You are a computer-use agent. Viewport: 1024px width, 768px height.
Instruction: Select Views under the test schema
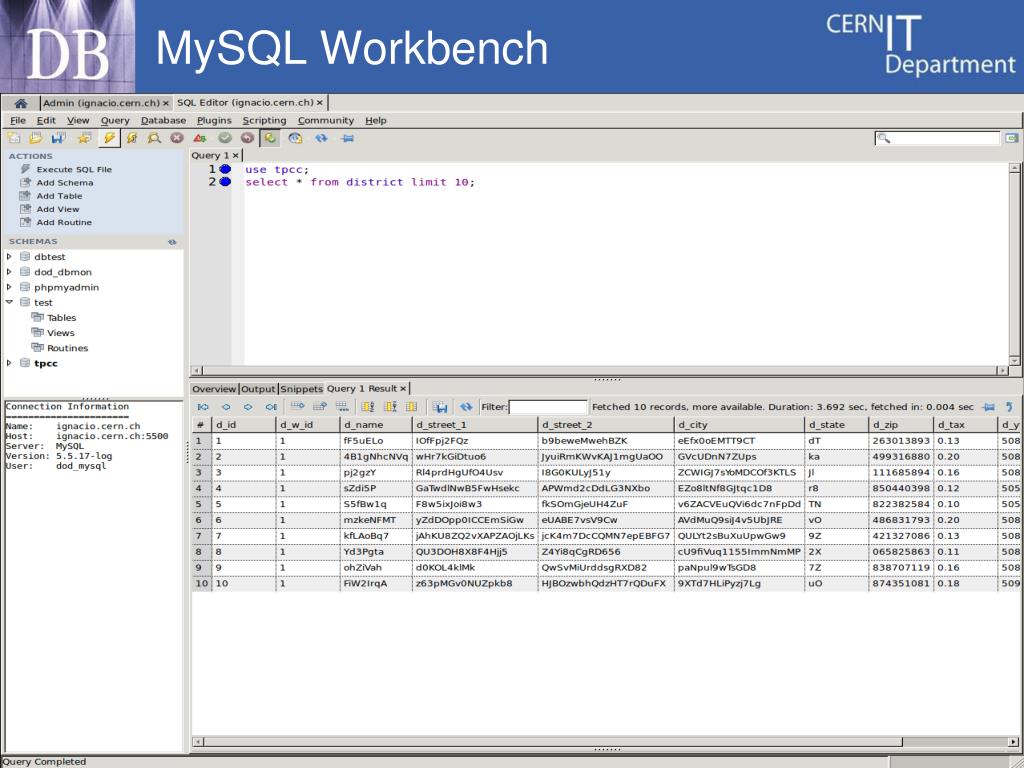61,332
